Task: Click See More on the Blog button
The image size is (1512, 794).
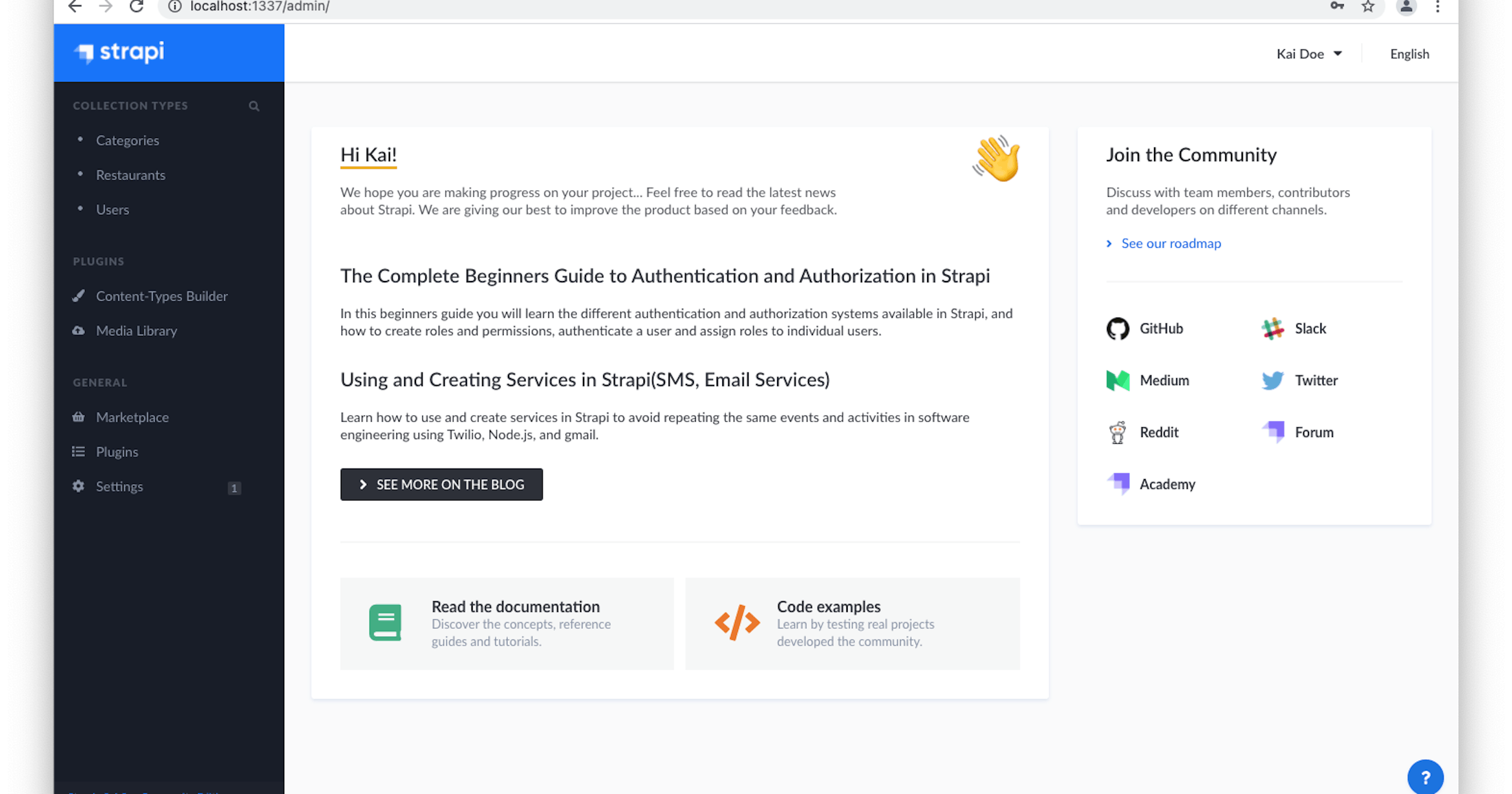Action: tap(441, 485)
